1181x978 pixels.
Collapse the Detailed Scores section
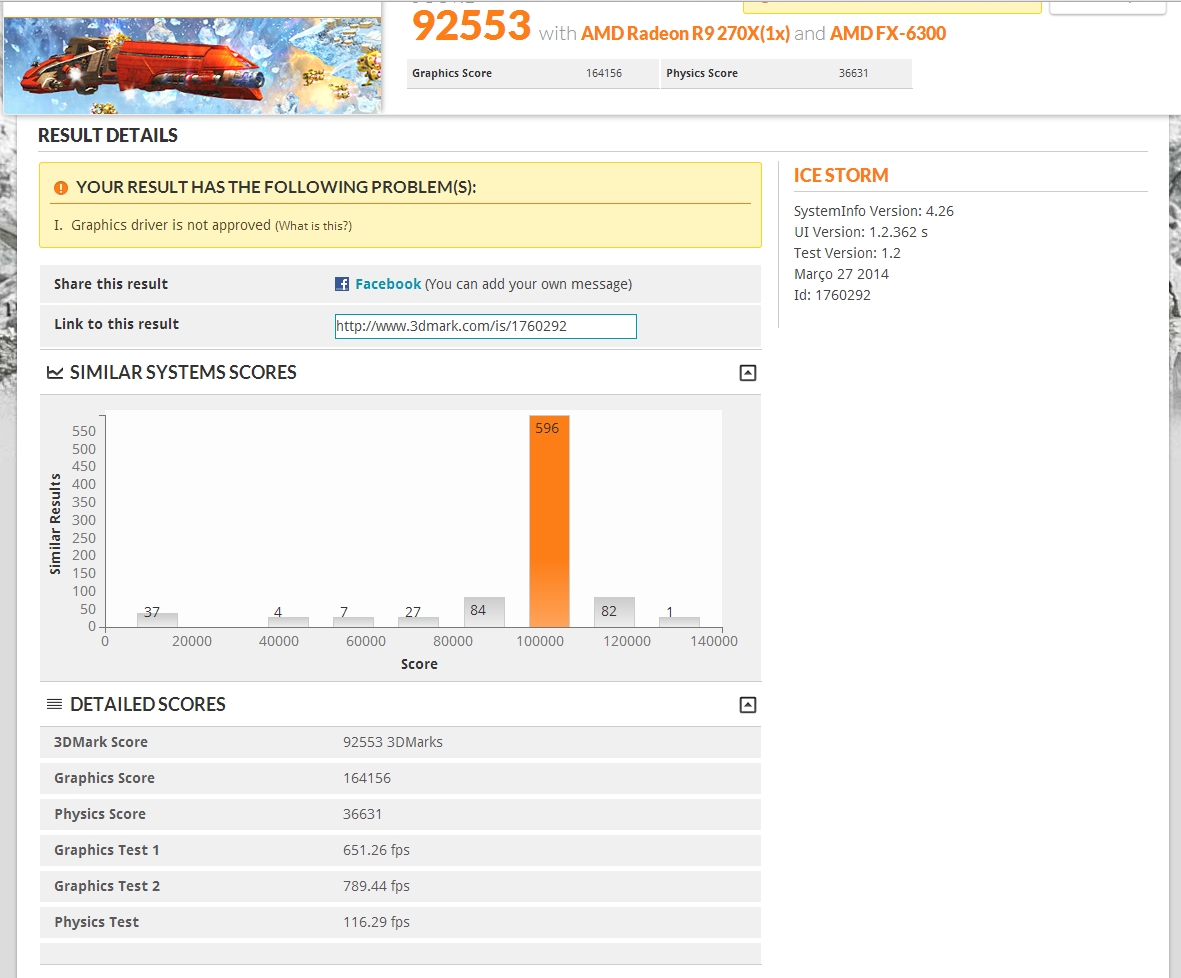click(747, 704)
